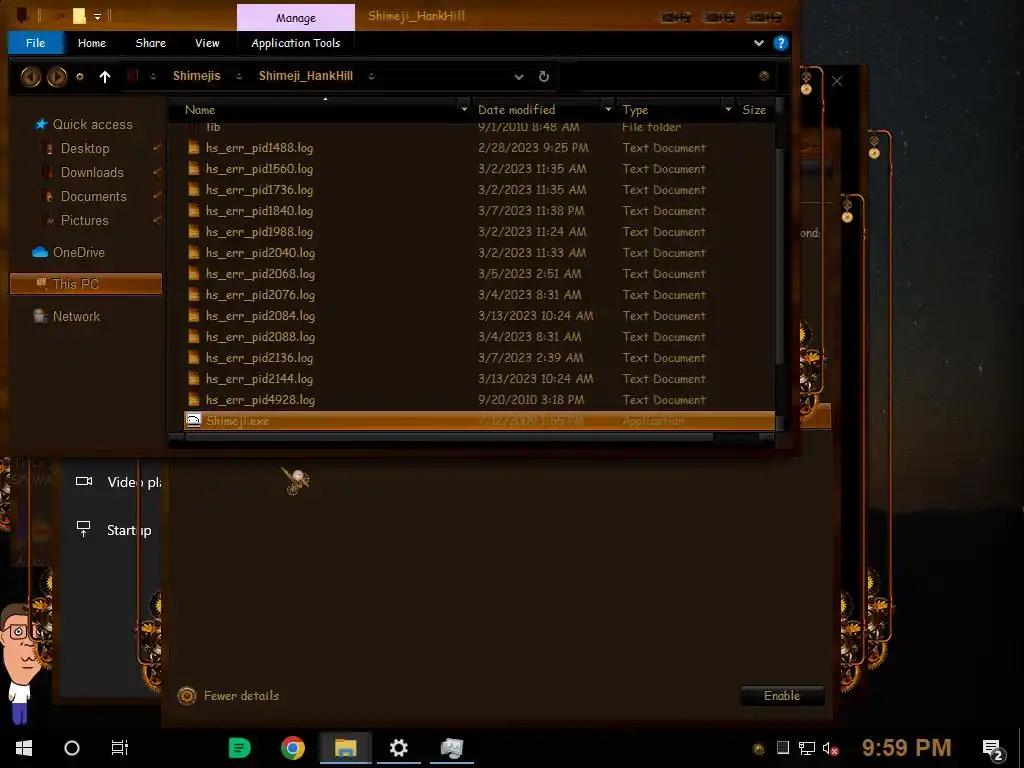The height and width of the screenshot is (768, 1024).
Task: Switch to the View ribbon tab
Action: pos(207,43)
